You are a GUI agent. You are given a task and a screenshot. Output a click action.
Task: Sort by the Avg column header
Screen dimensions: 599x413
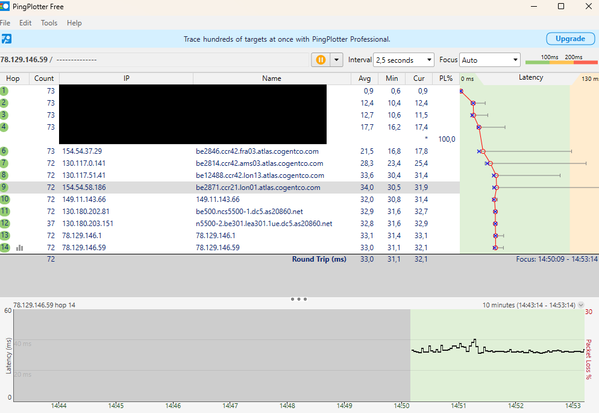click(364, 78)
